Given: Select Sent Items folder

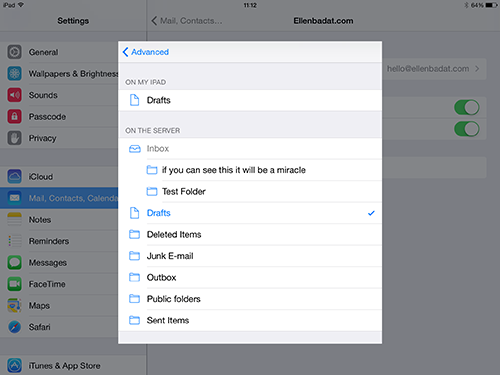Looking at the screenshot, I should tap(250, 320).
